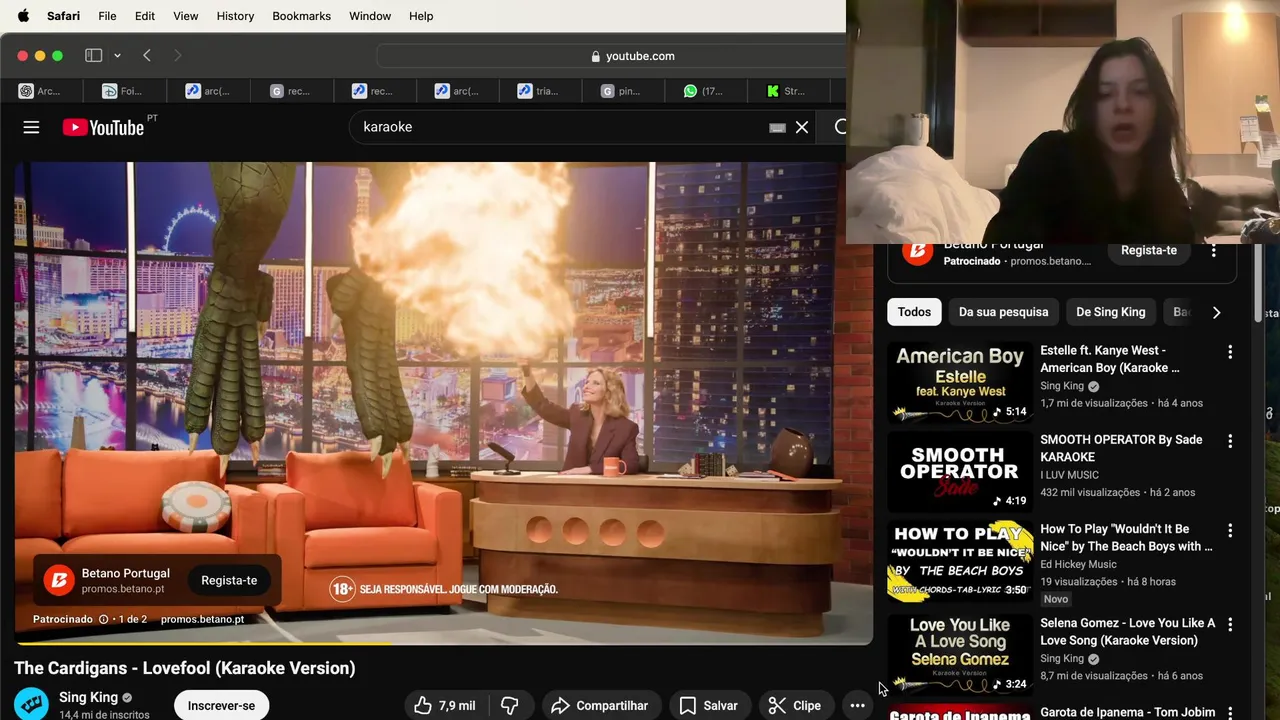This screenshot has width=1280, height=720.
Task: Open options for Smooth Operator video
Action: [x=1230, y=441]
